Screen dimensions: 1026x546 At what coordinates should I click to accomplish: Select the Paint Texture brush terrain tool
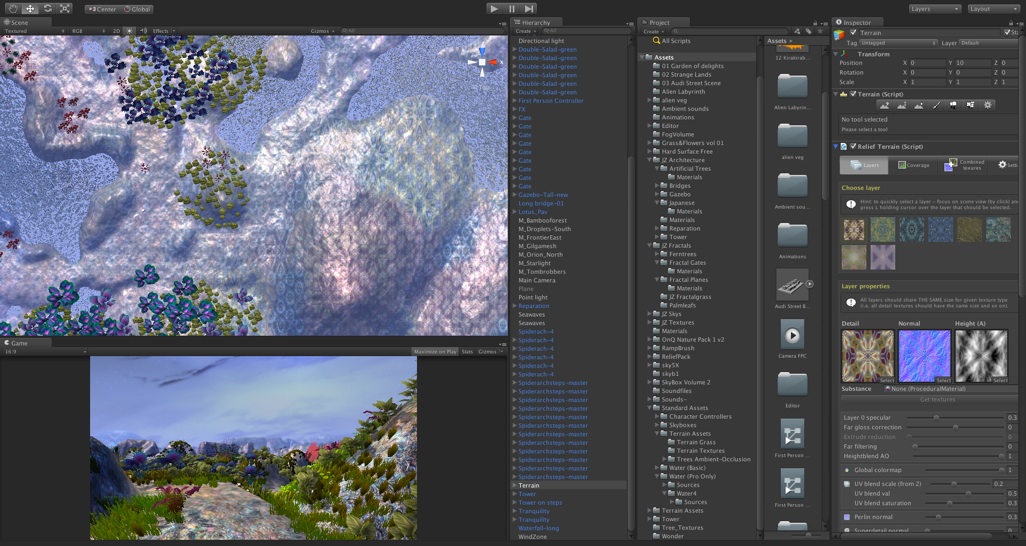[x=936, y=105]
